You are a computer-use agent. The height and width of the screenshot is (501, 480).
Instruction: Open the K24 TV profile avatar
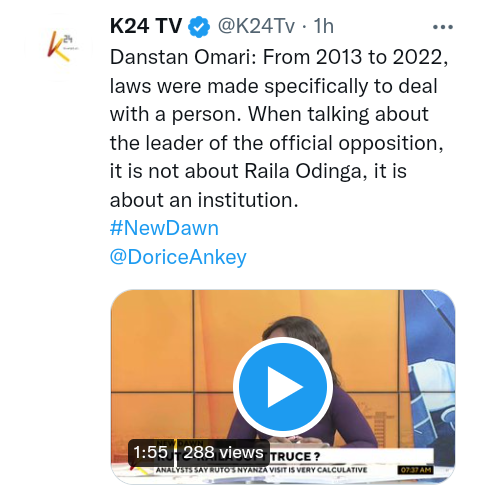point(58,47)
